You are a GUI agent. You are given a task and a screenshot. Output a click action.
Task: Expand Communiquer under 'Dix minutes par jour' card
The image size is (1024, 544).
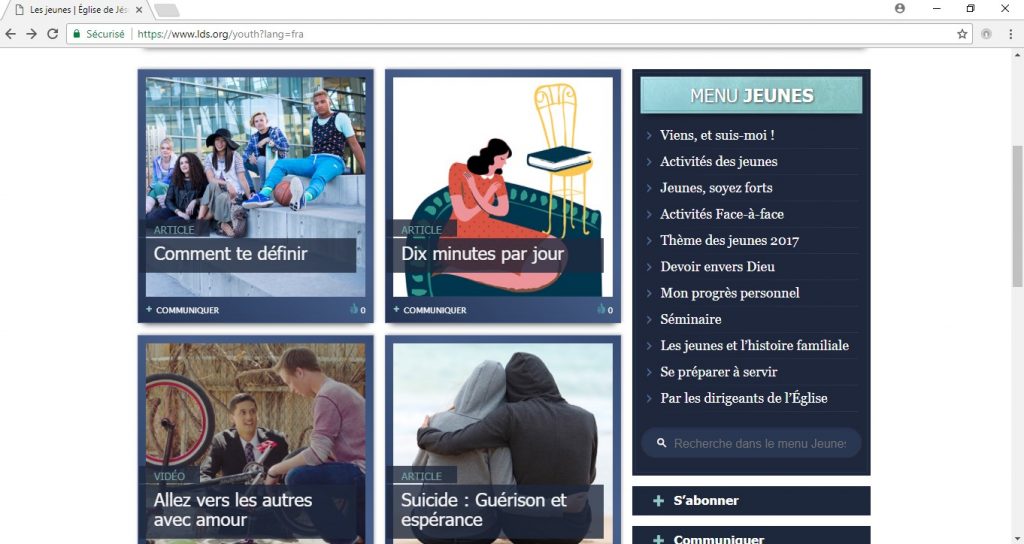(430, 310)
